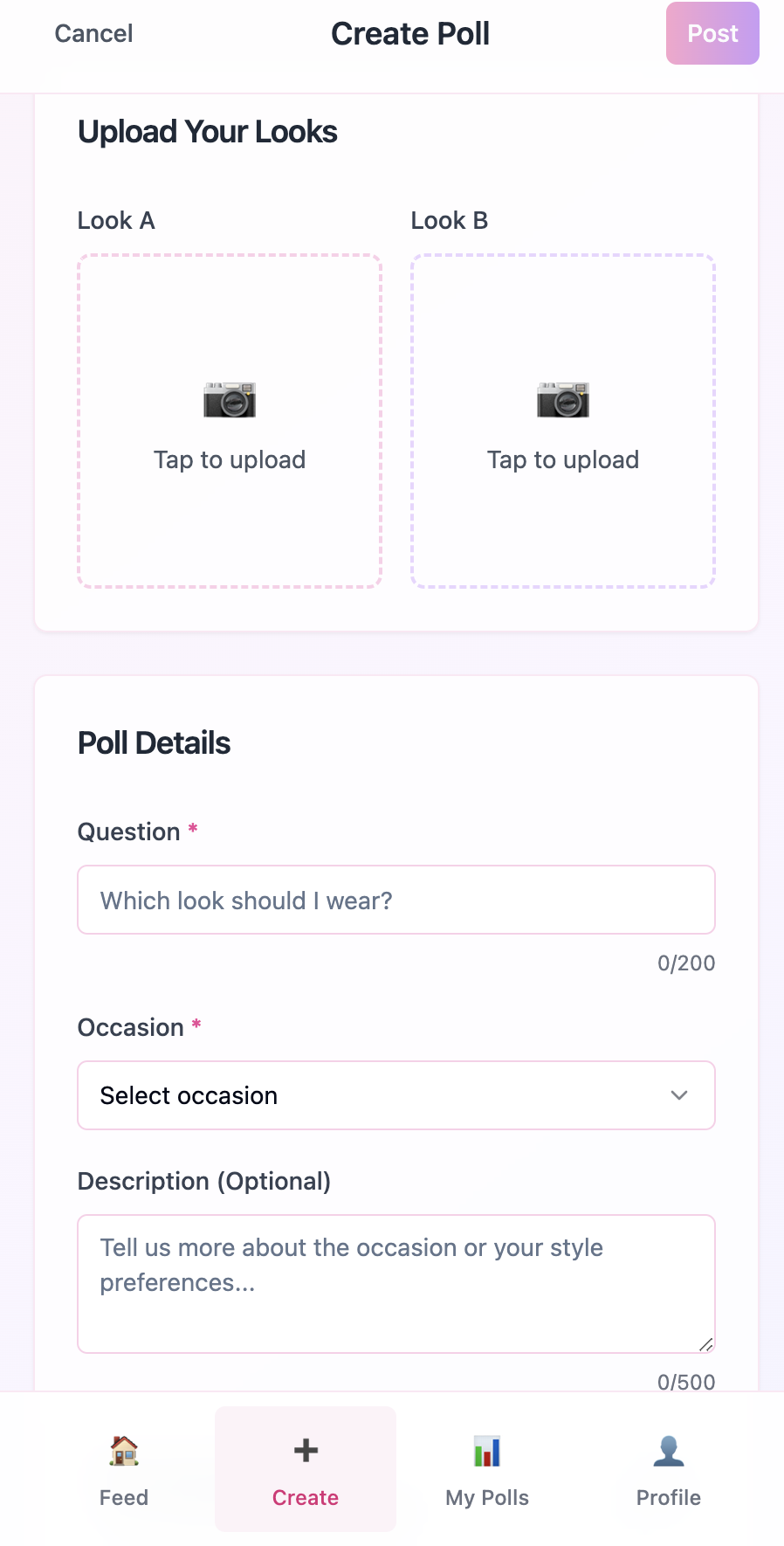The width and height of the screenshot is (784, 1546).
Task: Tap the Look B upload area
Action: point(563,421)
